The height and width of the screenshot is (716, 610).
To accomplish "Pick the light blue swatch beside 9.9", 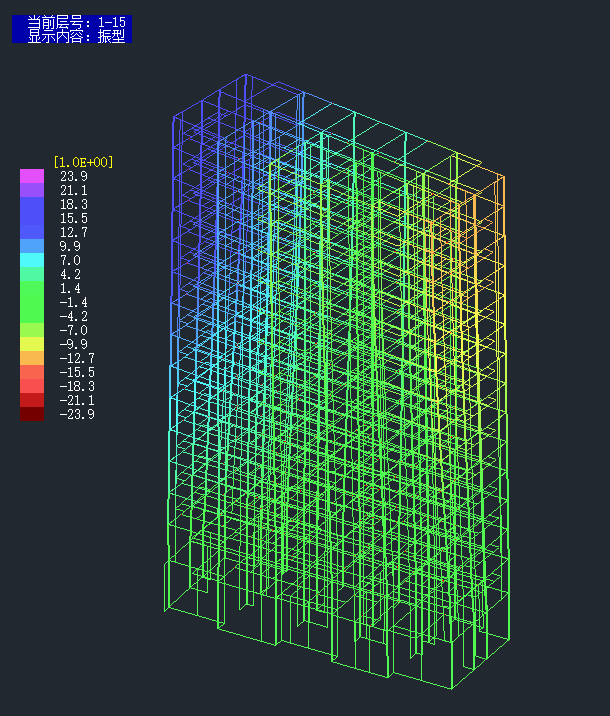I will (32, 246).
